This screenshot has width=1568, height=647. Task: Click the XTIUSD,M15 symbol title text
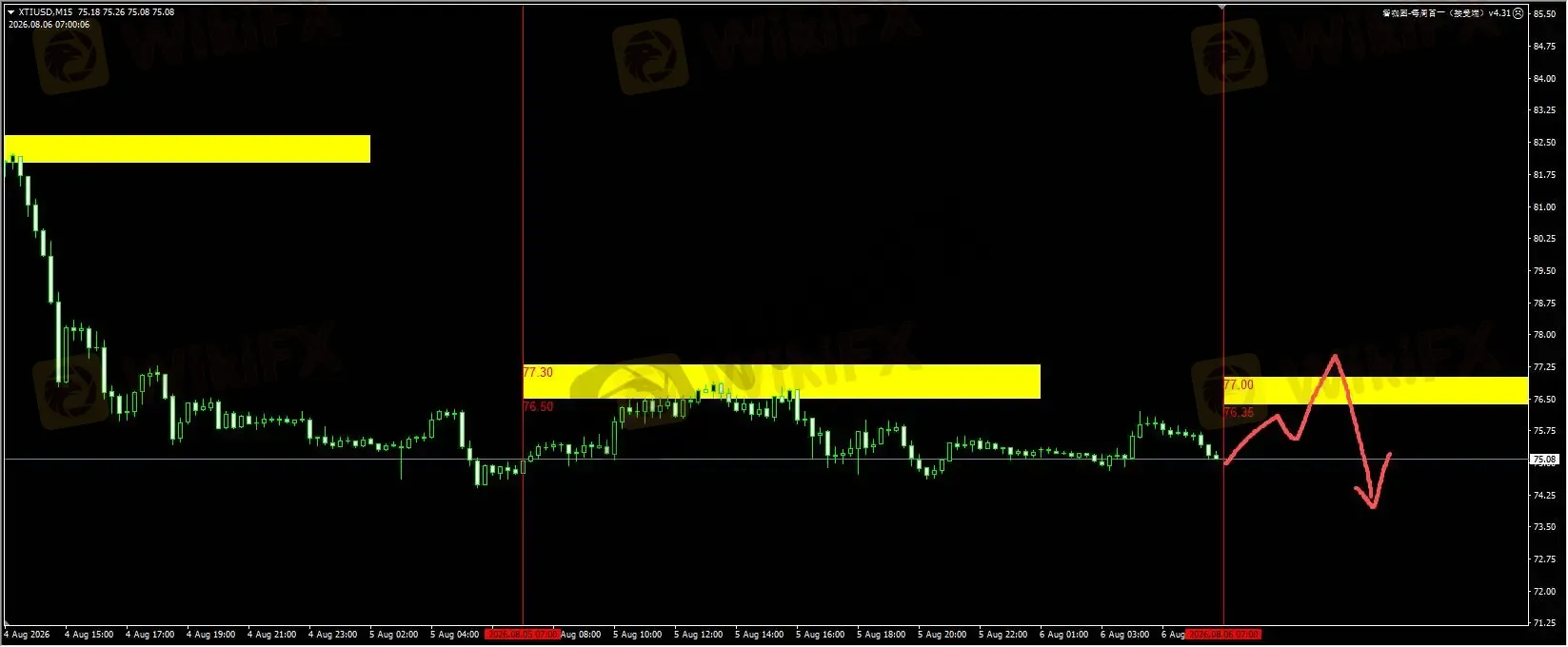pyautogui.click(x=44, y=12)
